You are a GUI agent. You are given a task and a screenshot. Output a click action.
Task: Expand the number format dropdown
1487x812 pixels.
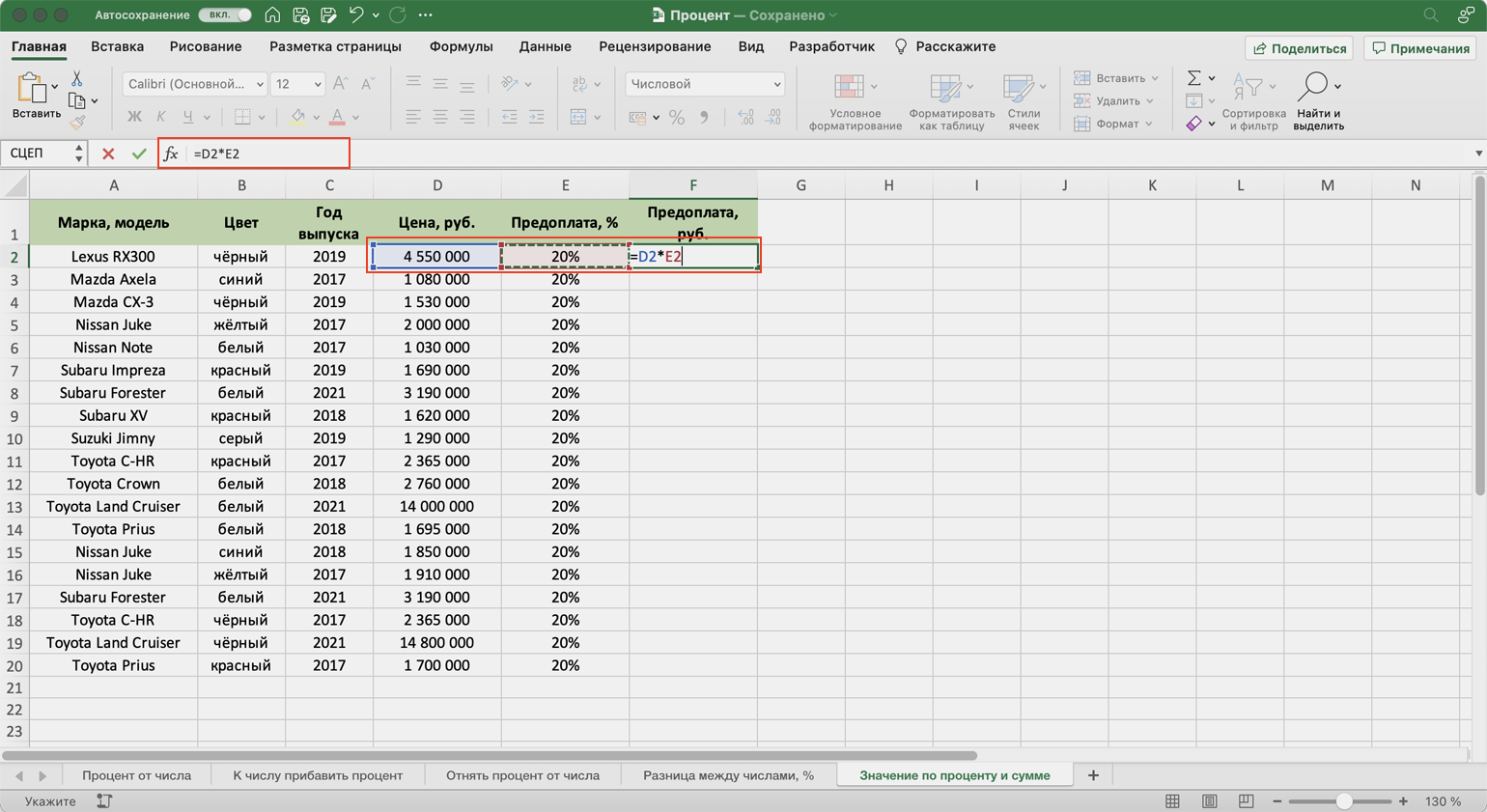[x=776, y=84]
